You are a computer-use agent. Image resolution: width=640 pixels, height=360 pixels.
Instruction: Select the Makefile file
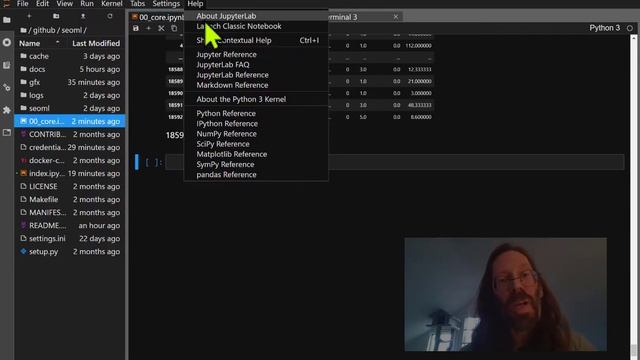(70, 200)
